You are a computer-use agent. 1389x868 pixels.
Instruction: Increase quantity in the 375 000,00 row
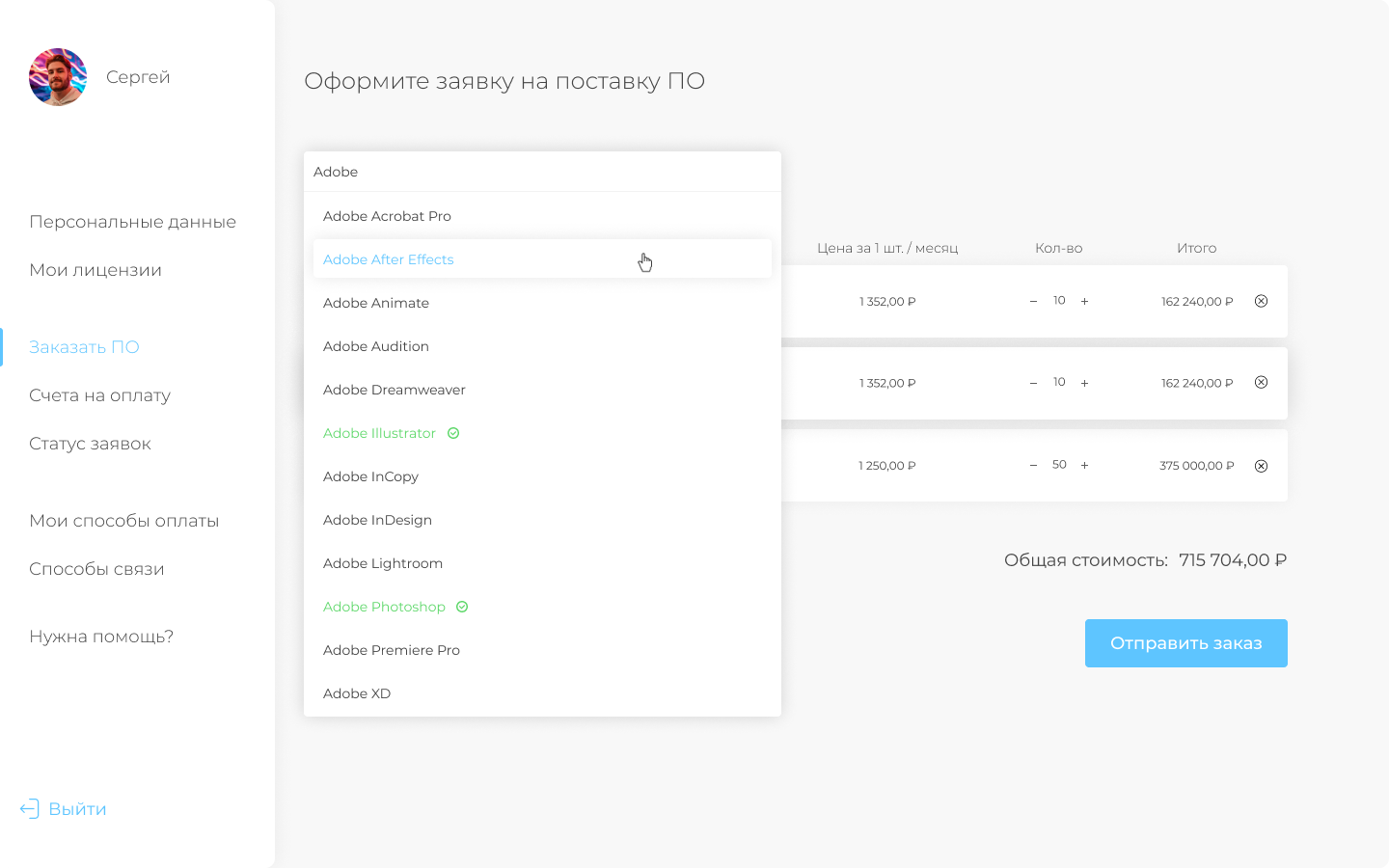1084,465
